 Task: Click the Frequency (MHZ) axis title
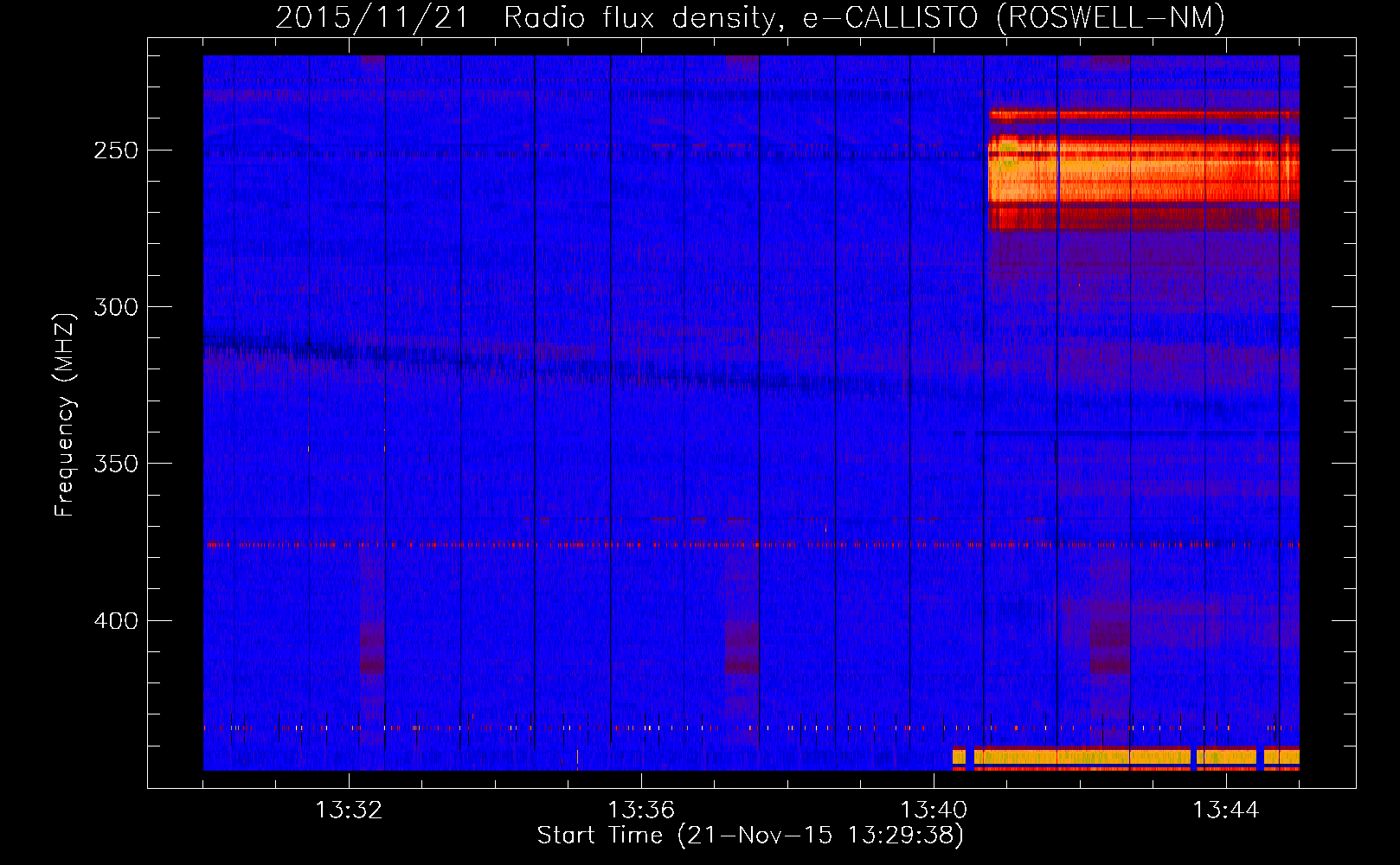pos(65,415)
